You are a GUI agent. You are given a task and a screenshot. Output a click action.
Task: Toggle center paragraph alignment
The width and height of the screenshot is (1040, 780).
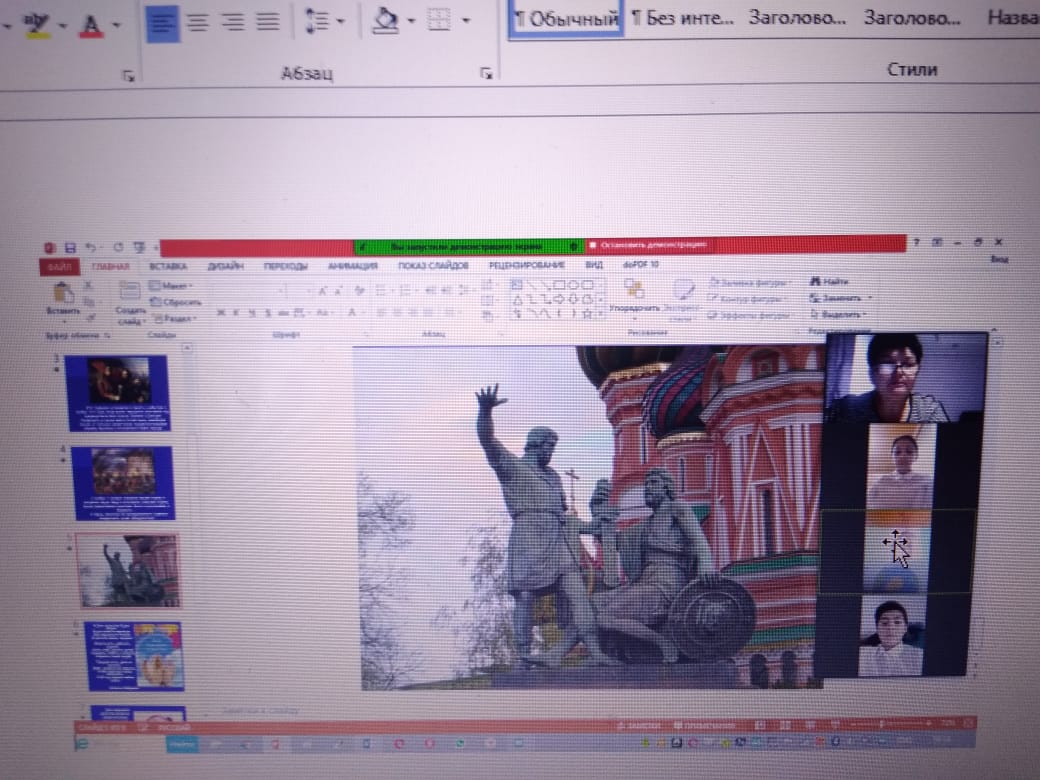point(197,22)
